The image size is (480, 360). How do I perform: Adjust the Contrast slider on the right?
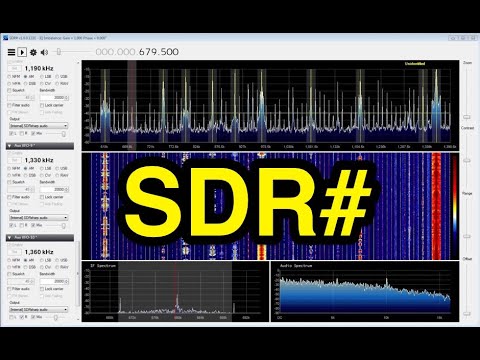point(467,161)
